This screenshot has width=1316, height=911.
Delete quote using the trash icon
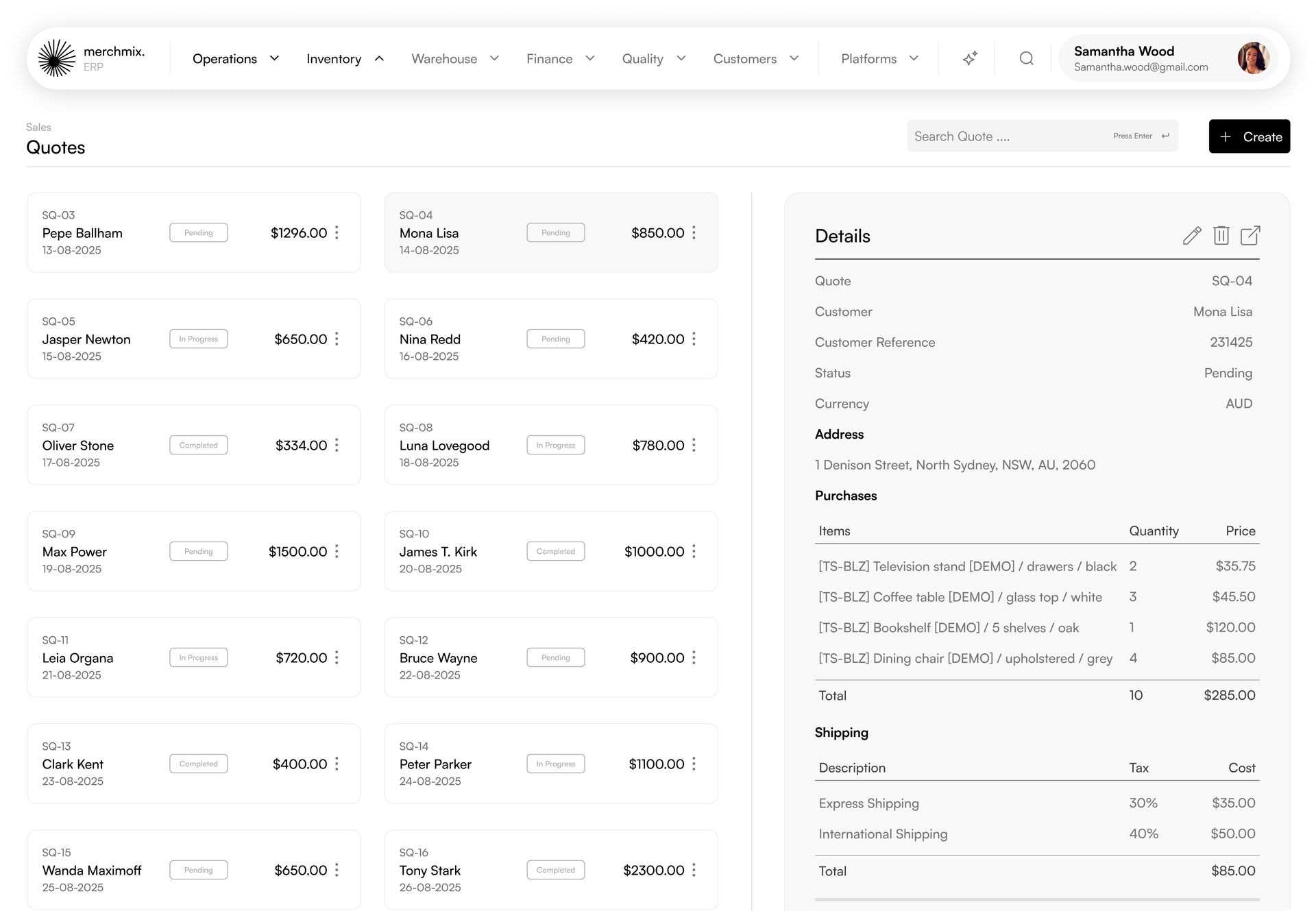(1221, 236)
